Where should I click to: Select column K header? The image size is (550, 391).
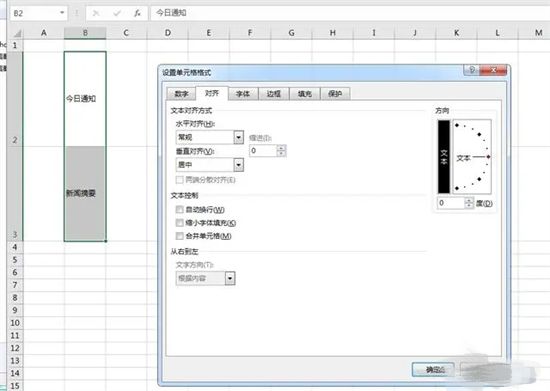[456, 33]
